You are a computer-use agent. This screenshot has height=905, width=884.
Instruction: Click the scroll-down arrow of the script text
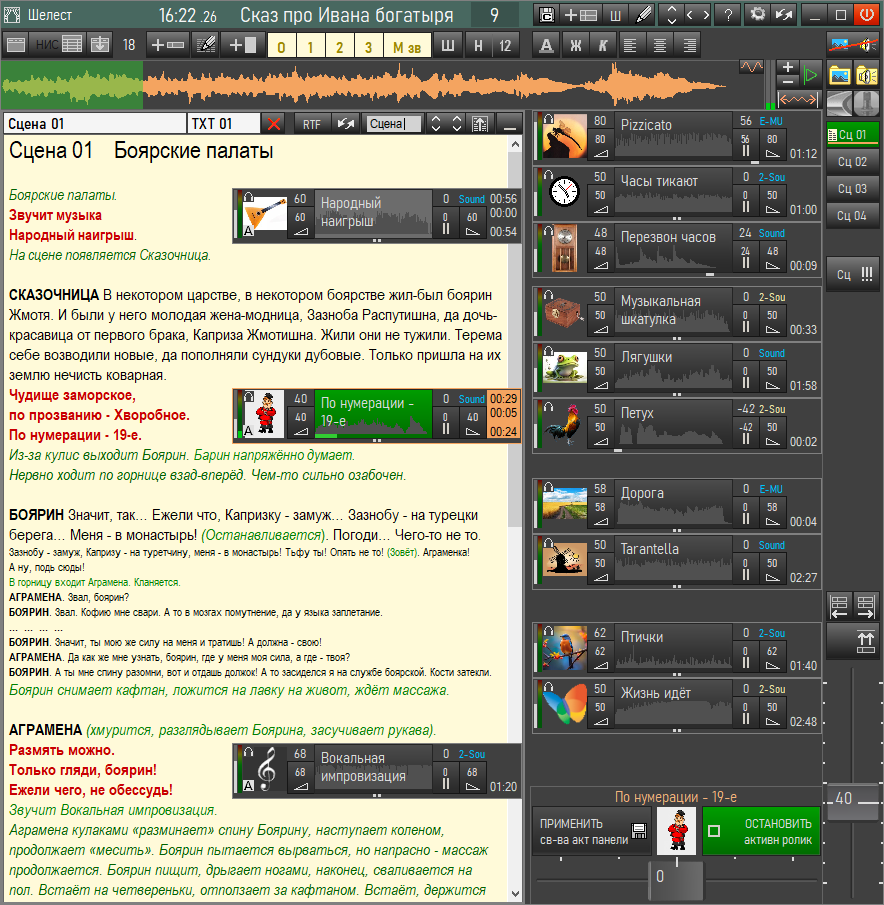[515, 894]
